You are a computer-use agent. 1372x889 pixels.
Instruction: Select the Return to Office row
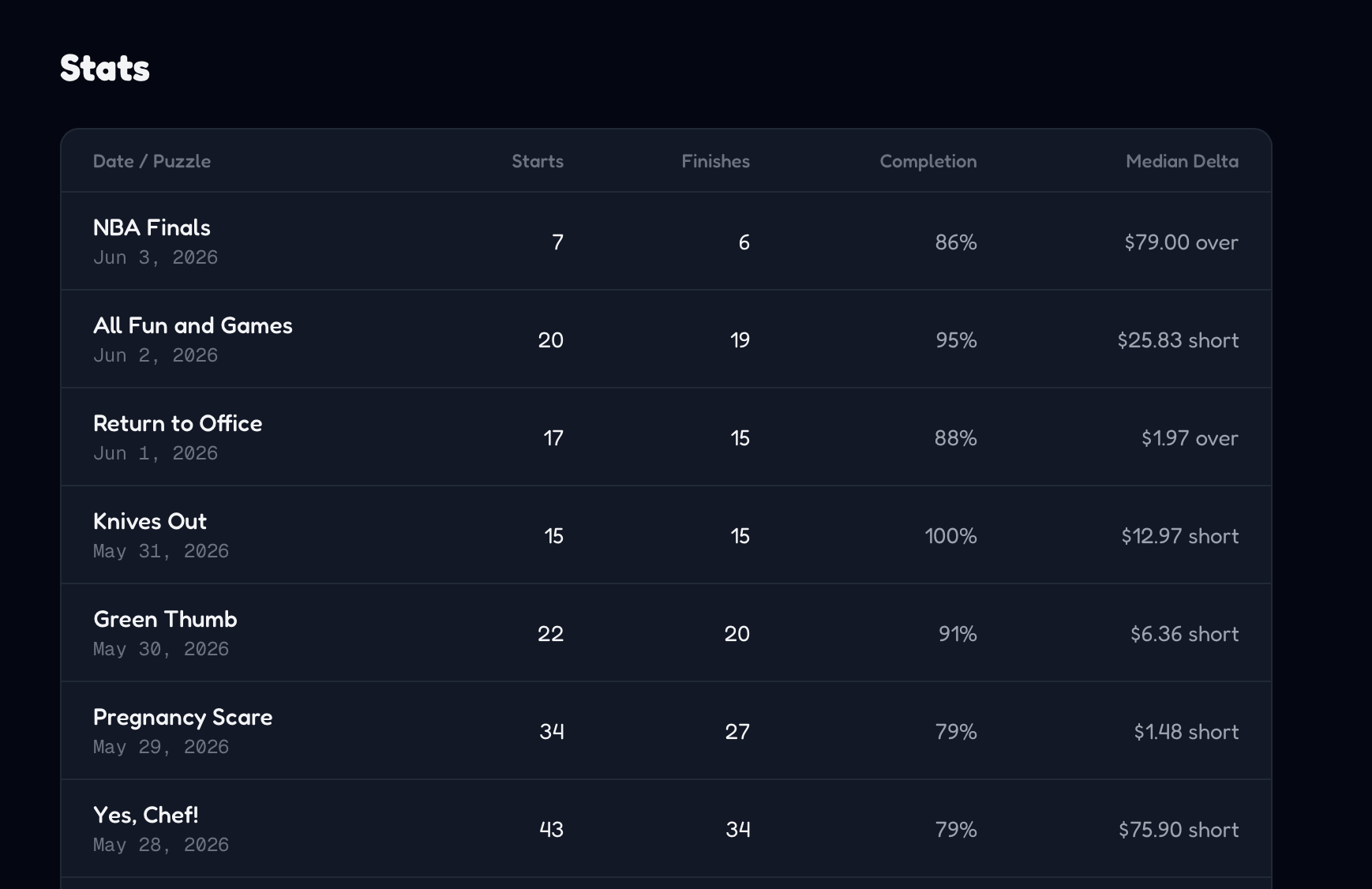(x=666, y=437)
